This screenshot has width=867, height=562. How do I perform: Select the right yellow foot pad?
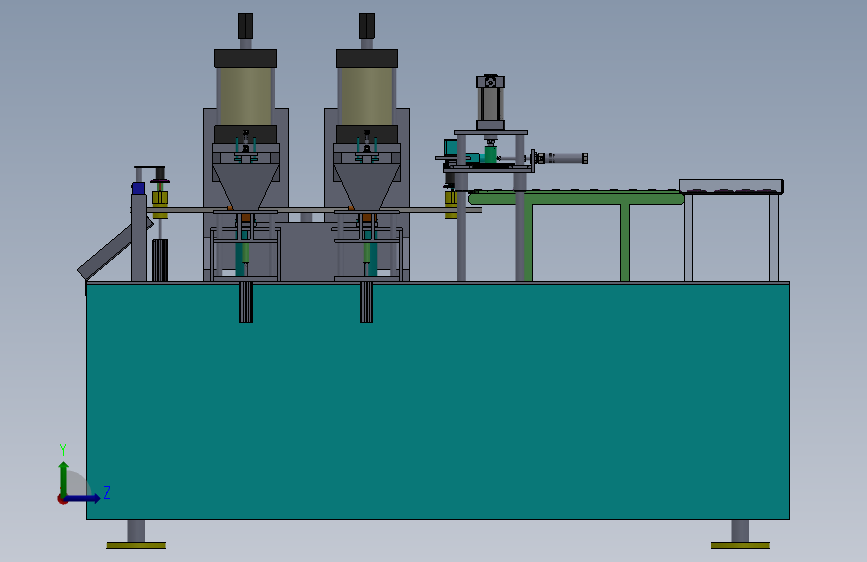(x=740, y=545)
